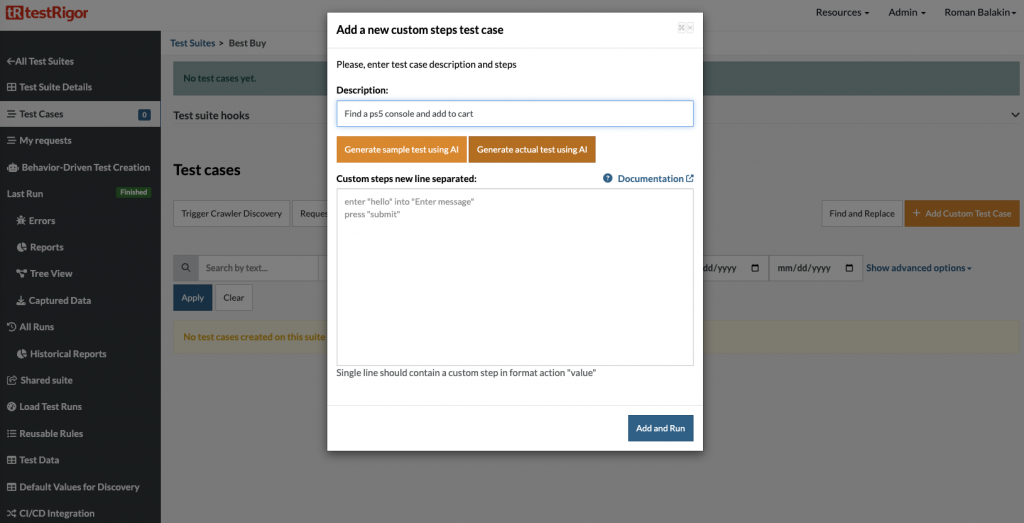Expand Show advanced options
The image size is (1024, 523).
click(x=918, y=268)
